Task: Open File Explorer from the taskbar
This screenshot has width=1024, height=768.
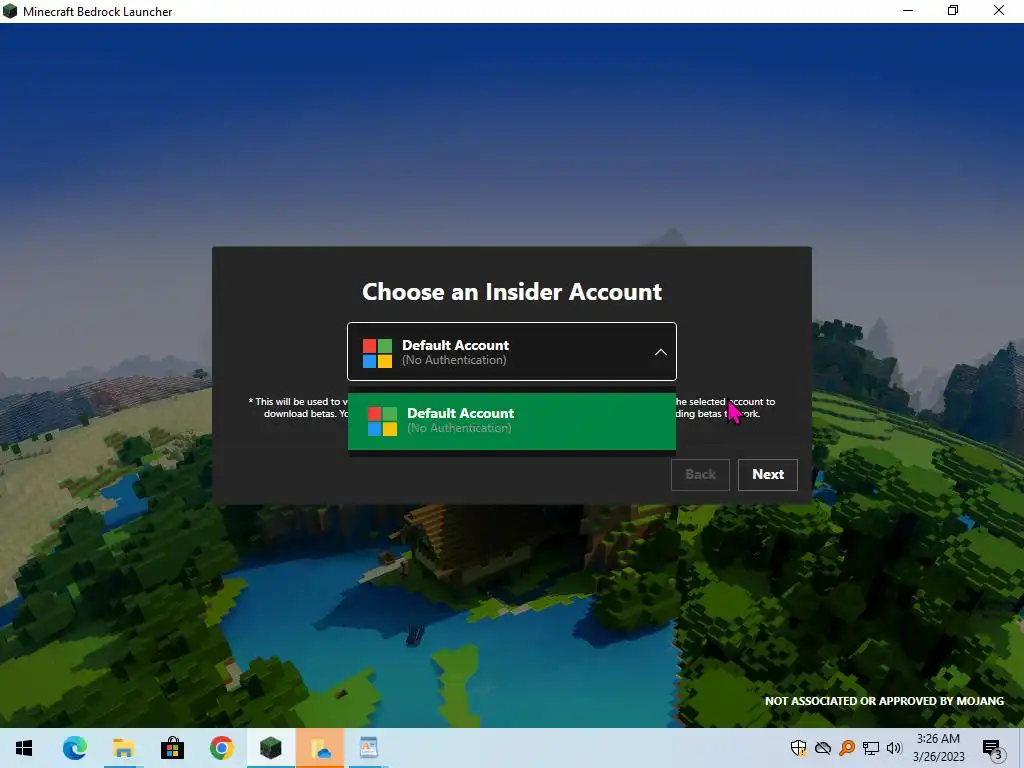Action: 123,748
